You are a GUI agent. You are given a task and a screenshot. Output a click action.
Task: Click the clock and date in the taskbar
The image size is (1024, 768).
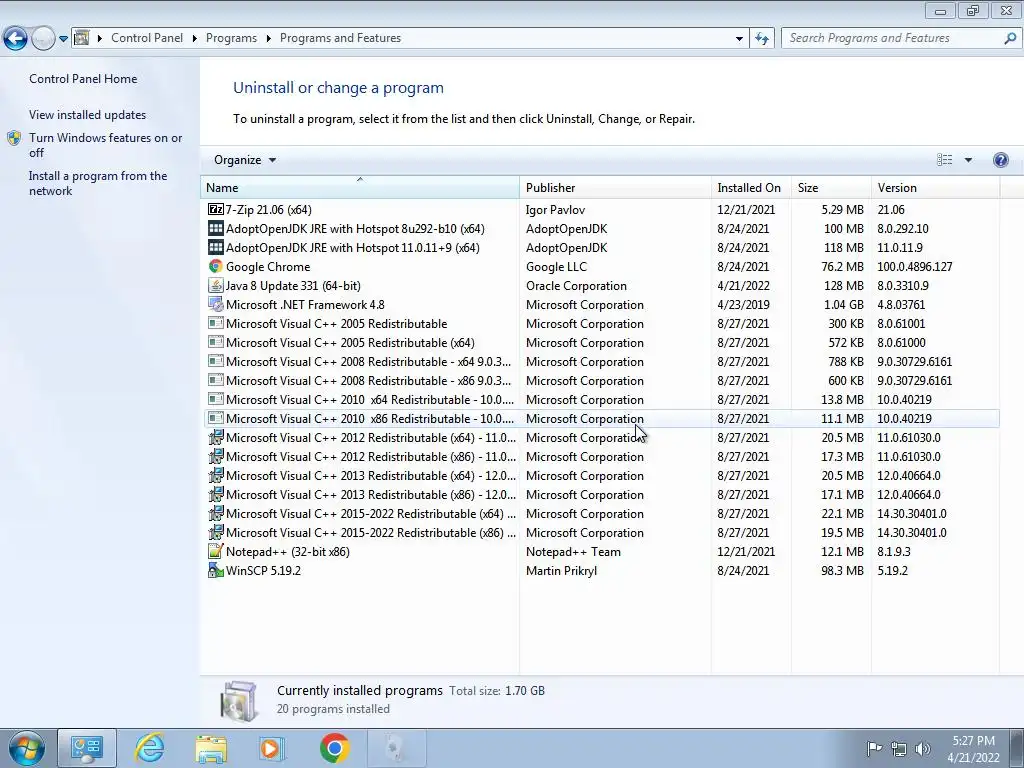[973, 749]
